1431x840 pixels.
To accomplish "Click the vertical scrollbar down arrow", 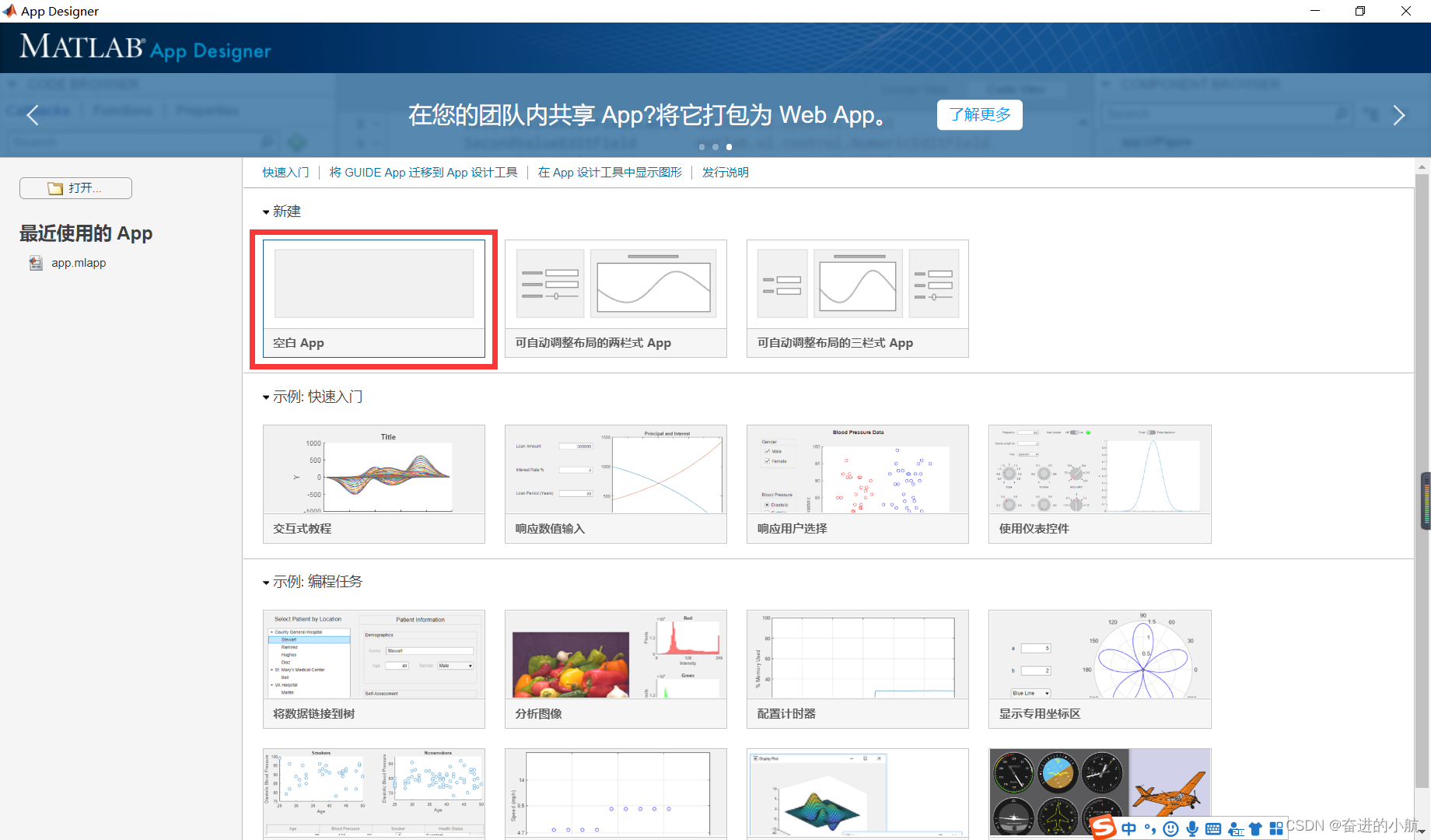I will tap(1422, 832).
